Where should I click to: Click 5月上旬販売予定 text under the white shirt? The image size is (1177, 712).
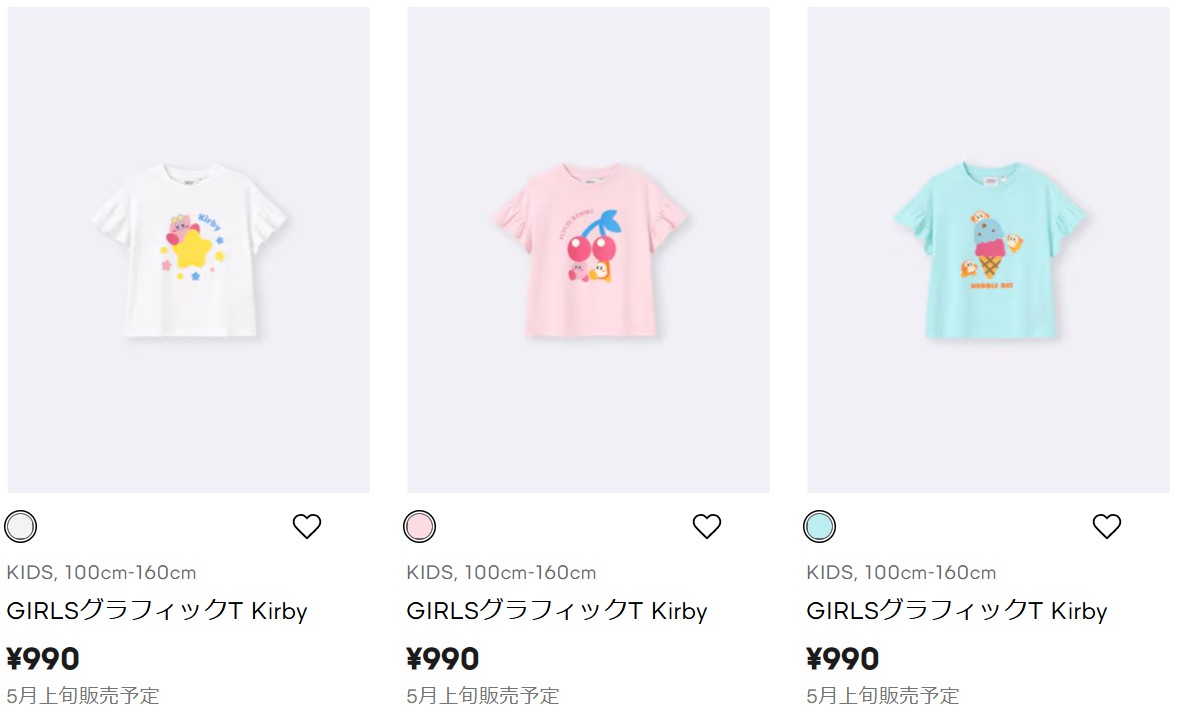[83, 695]
